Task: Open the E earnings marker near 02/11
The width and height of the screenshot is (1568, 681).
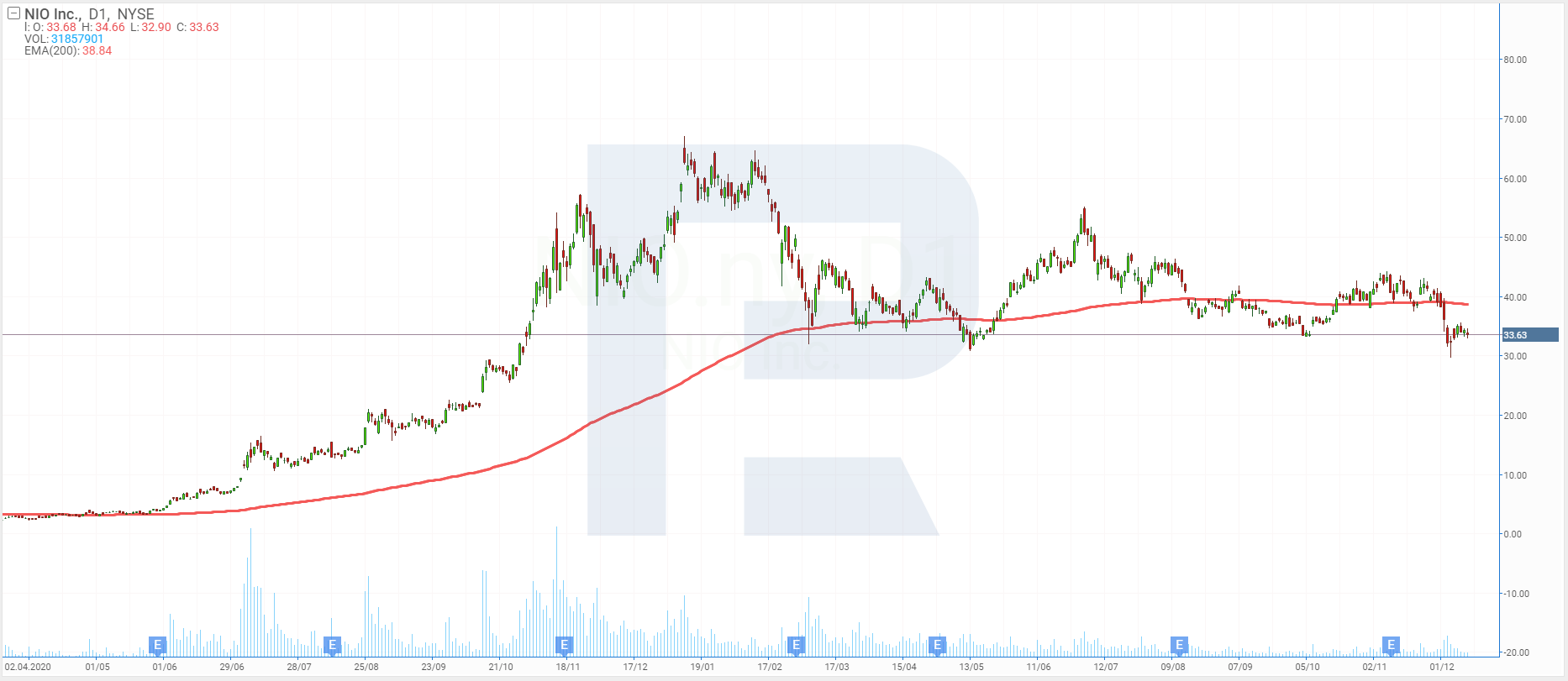Action: coord(1392,645)
